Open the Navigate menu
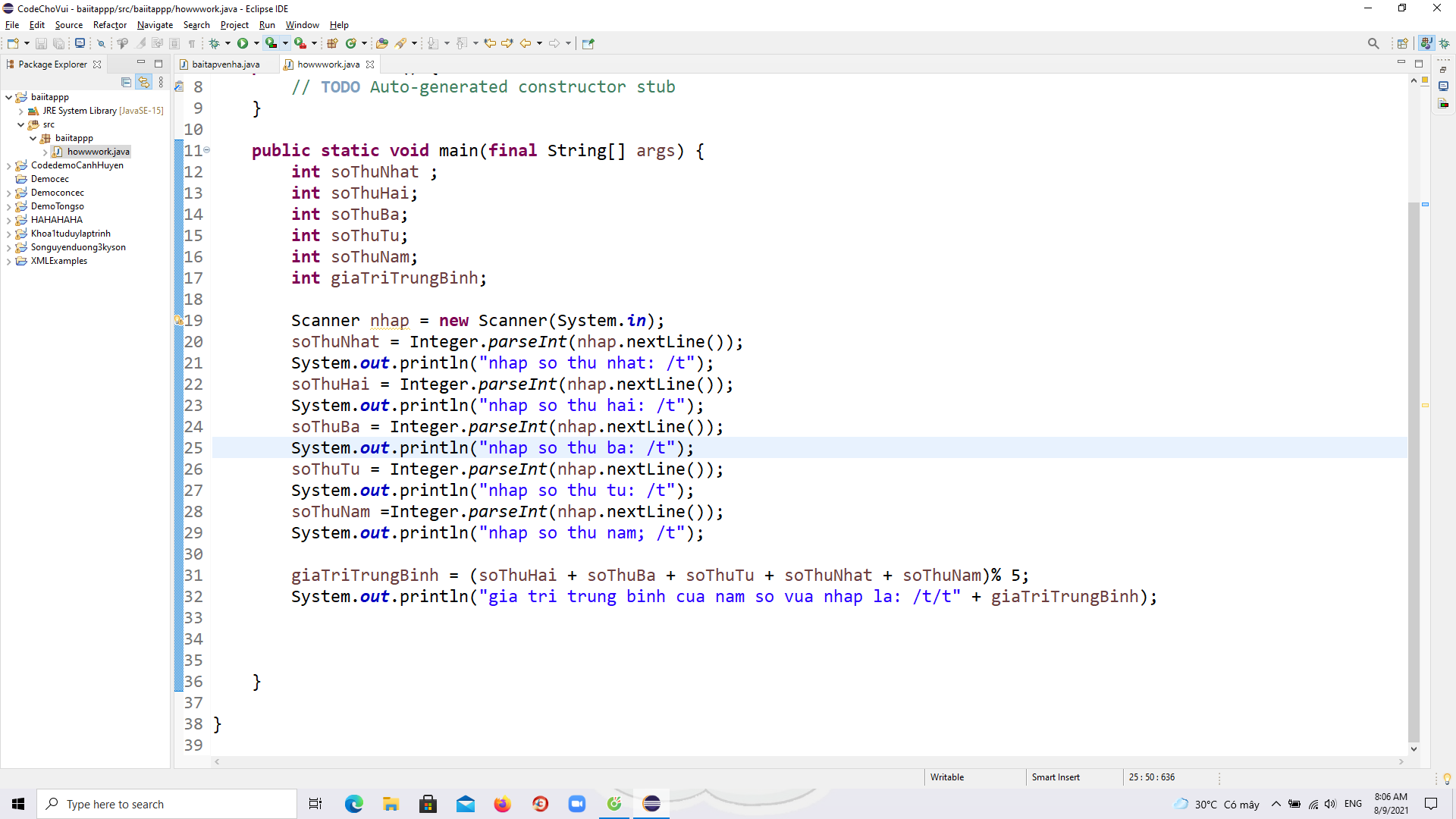The image size is (1456, 819). click(155, 25)
